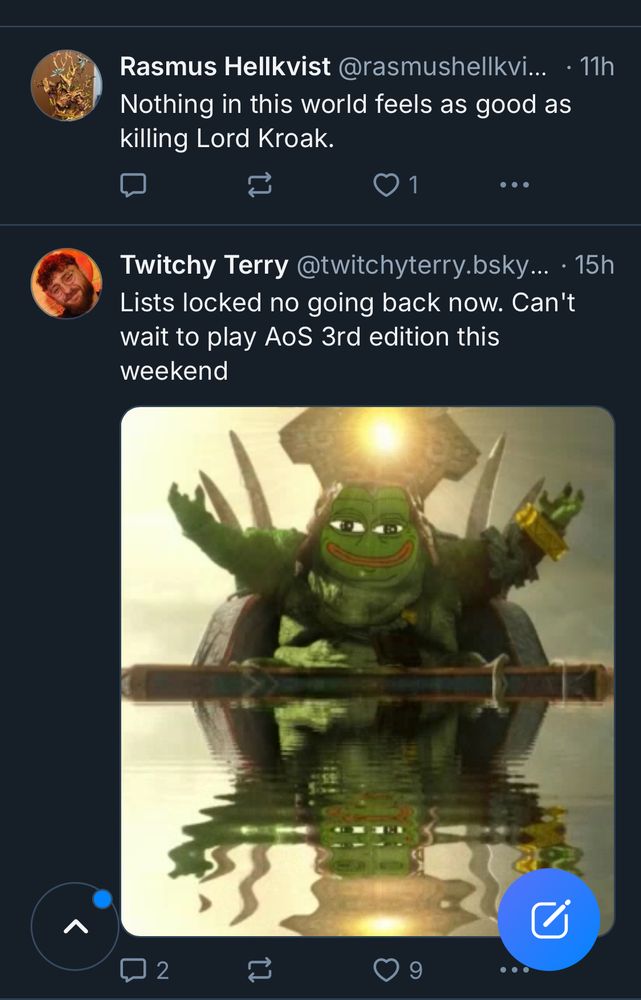Tap the scroll to top arrow button

point(76,926)
